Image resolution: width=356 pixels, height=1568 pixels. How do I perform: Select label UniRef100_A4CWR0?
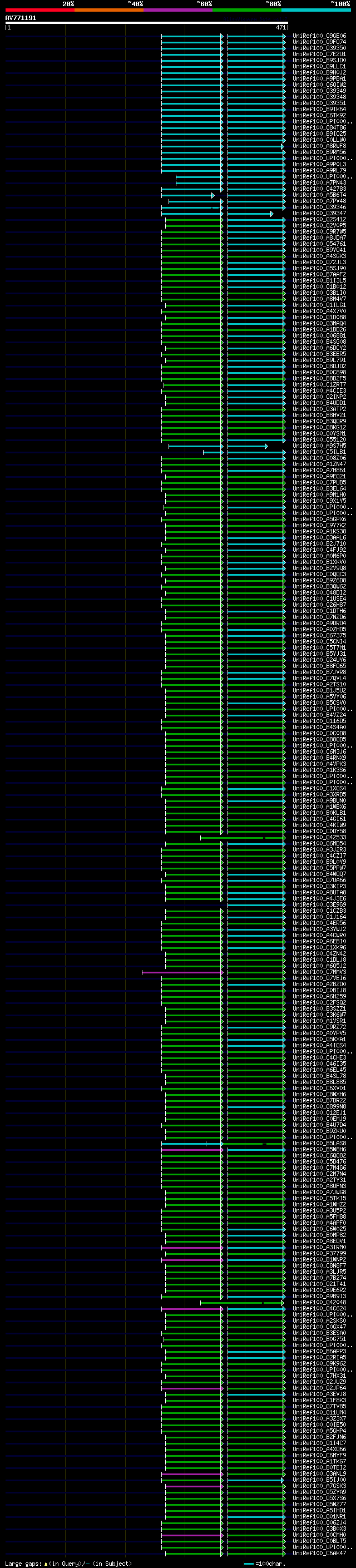click(x=319, y=935)
